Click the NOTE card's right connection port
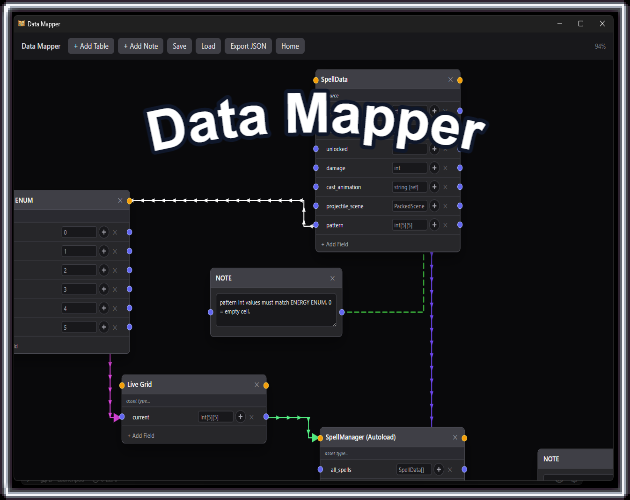 [x=342, y=312]
